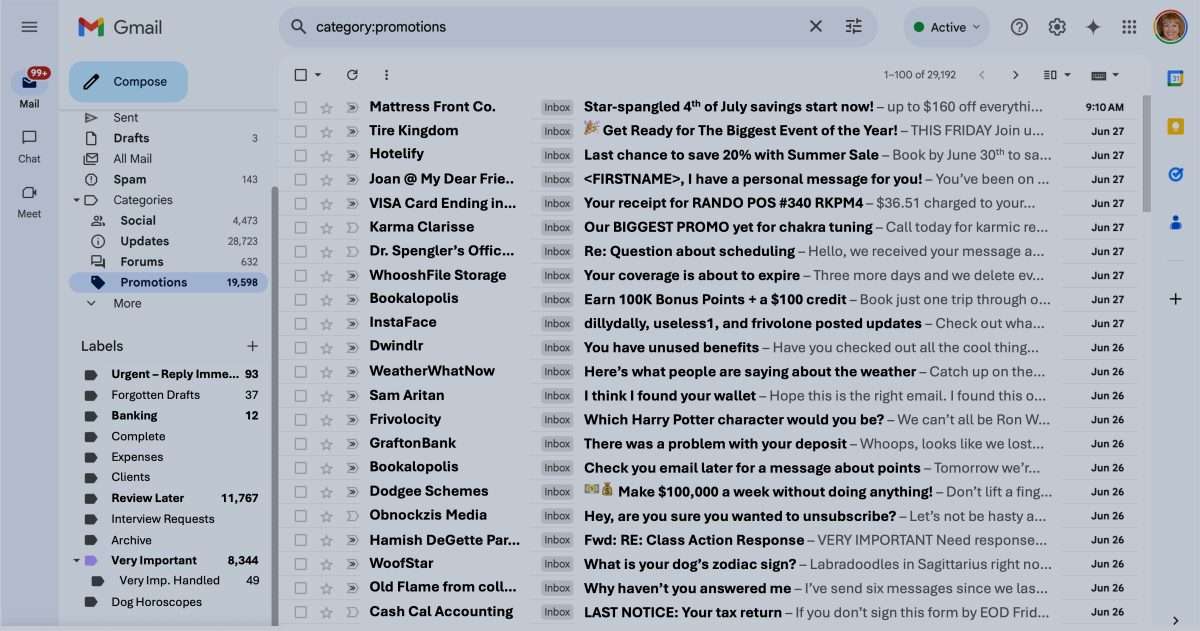Viewport: 1200px width, 631px height.
Task: Select the Karma Clarisse email checkbox
Action: [x=301, y=227]
